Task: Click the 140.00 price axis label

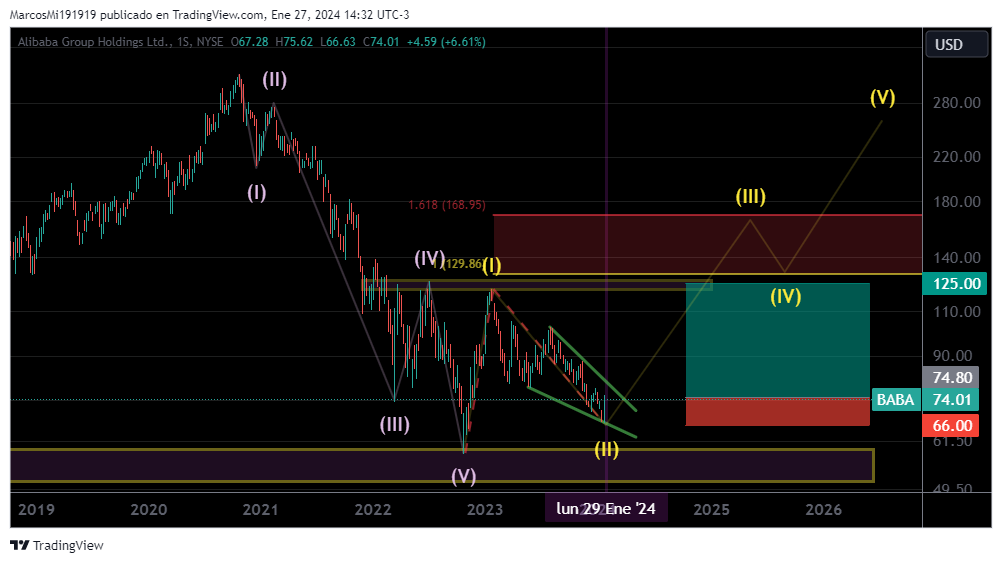Action: 956,258
